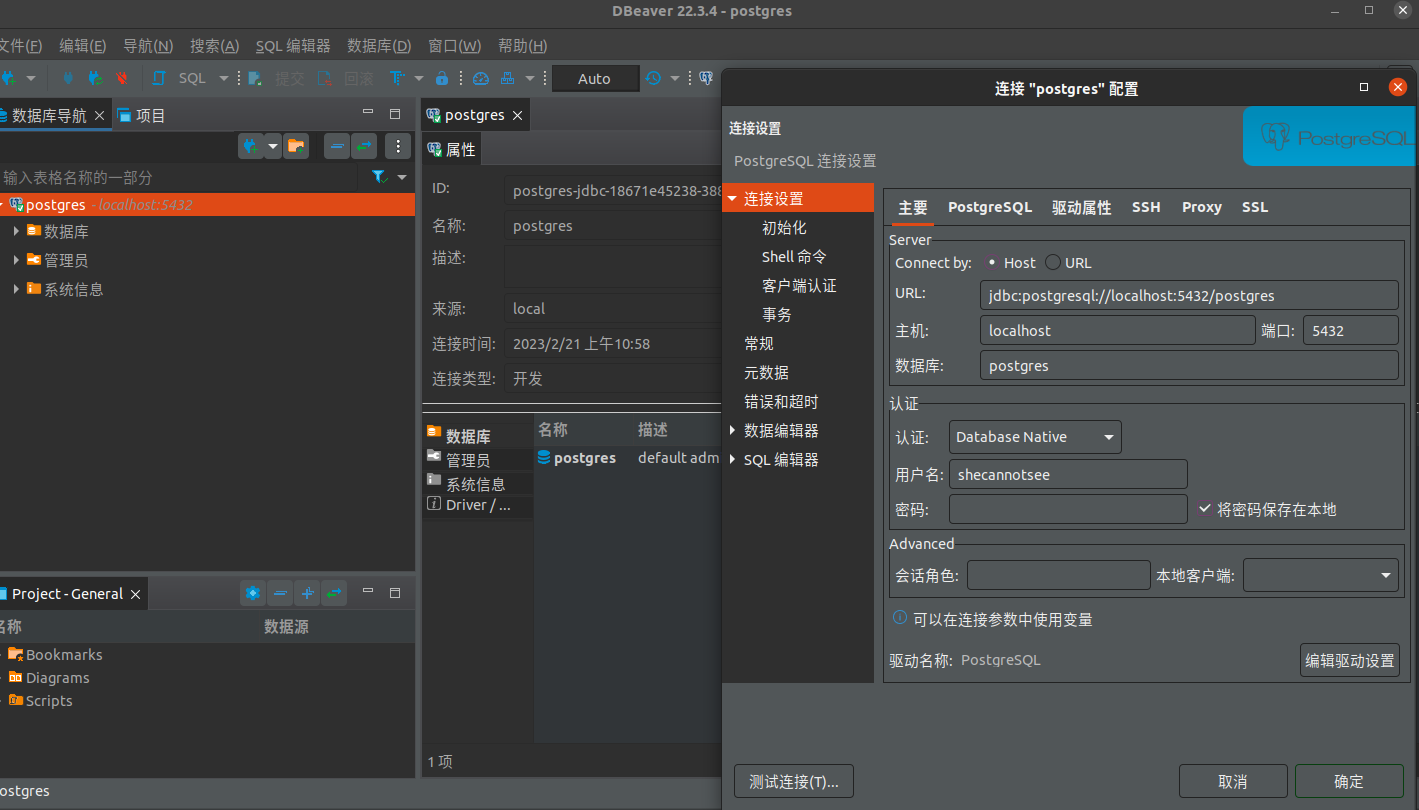The height and width of the screenshot is (810, 1419).
Task: Click the new connection plug icon in main toolbar
Action: [10, 78]
